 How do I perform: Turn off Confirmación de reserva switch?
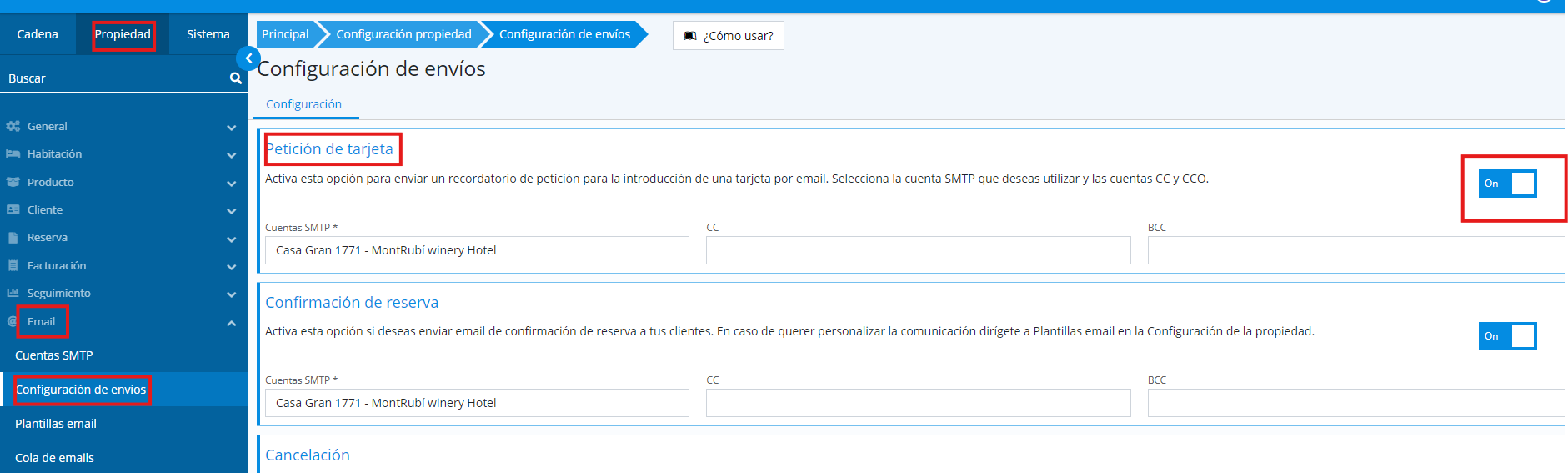(1507, 336)
